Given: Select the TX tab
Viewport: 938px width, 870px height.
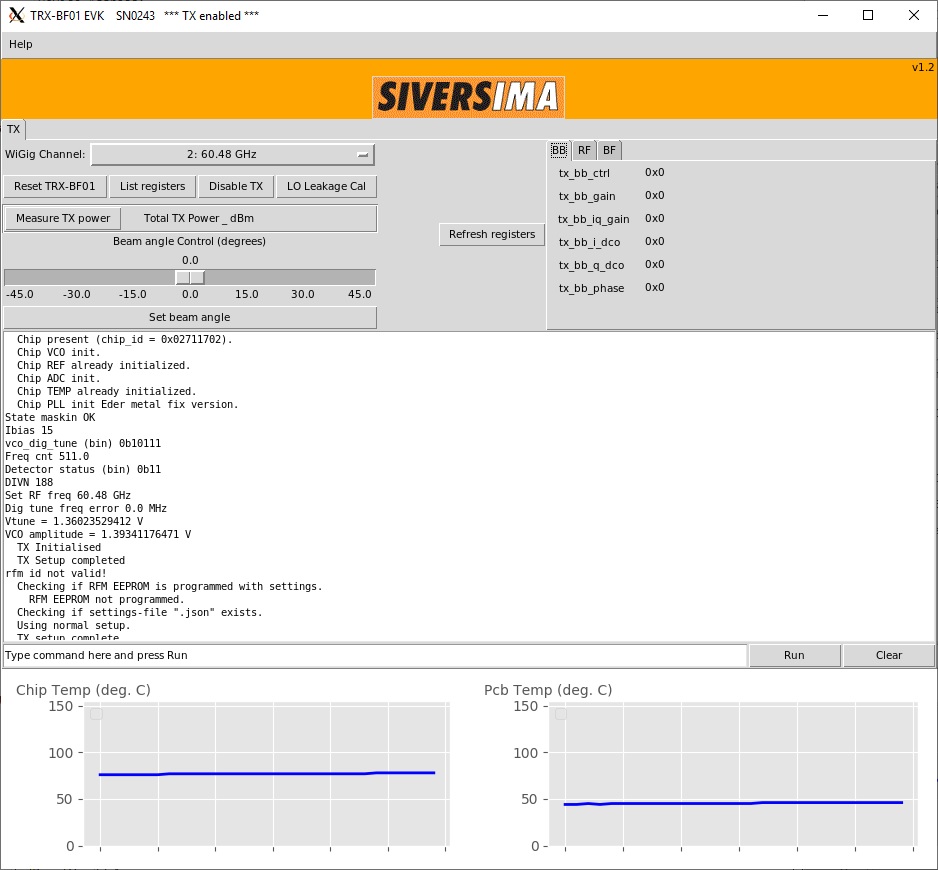Looking at the screenshot, I should (14, 129).
